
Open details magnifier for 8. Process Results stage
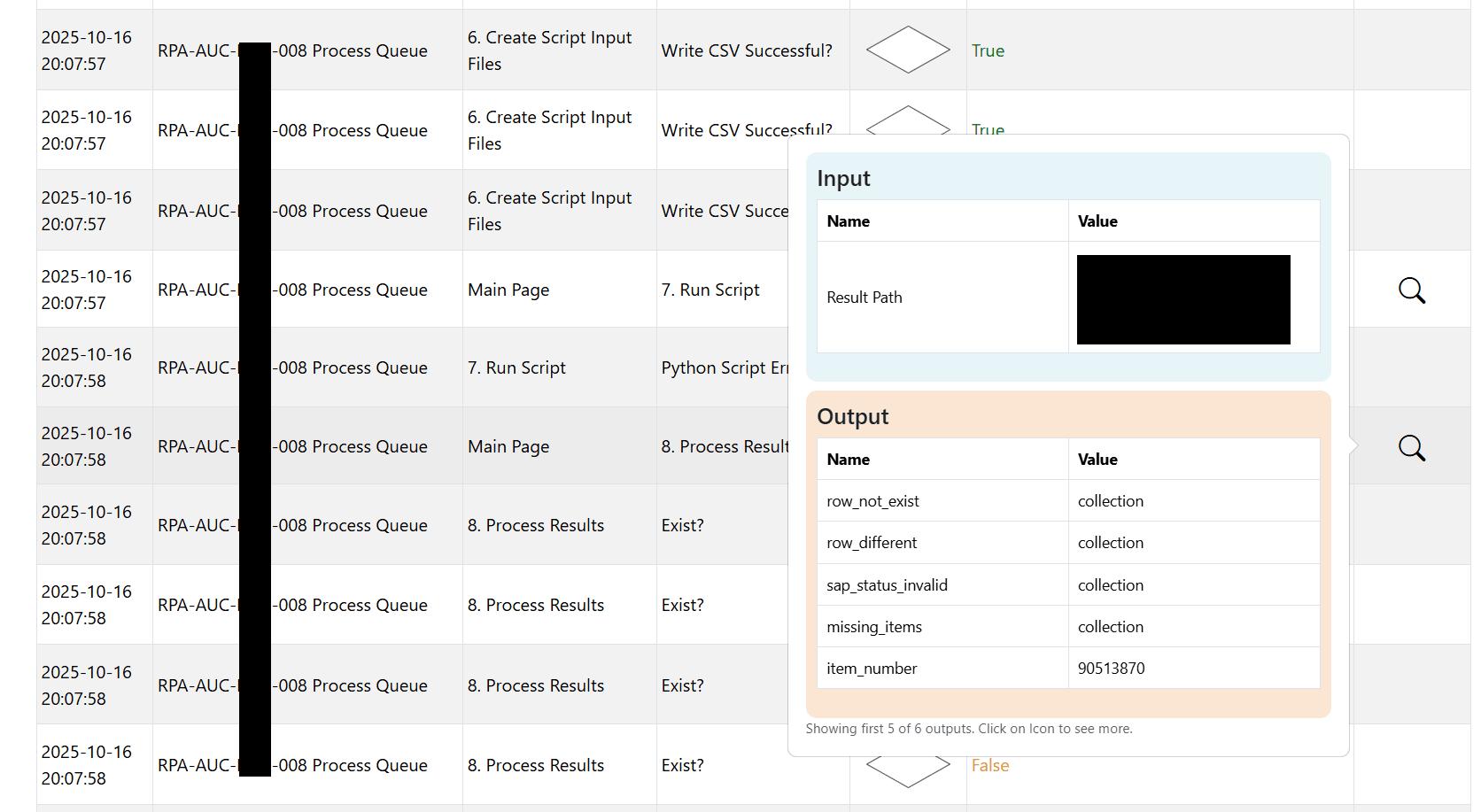[x=1411, y=448]
